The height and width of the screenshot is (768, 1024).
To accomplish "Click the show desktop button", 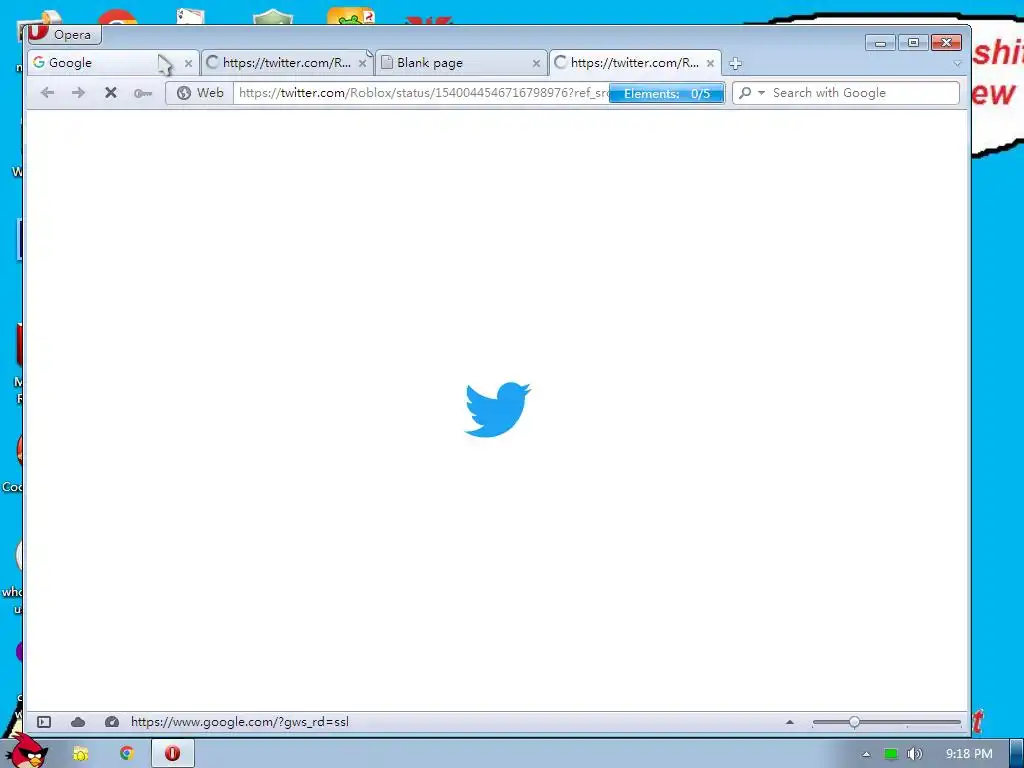I will pos(1017,754).
